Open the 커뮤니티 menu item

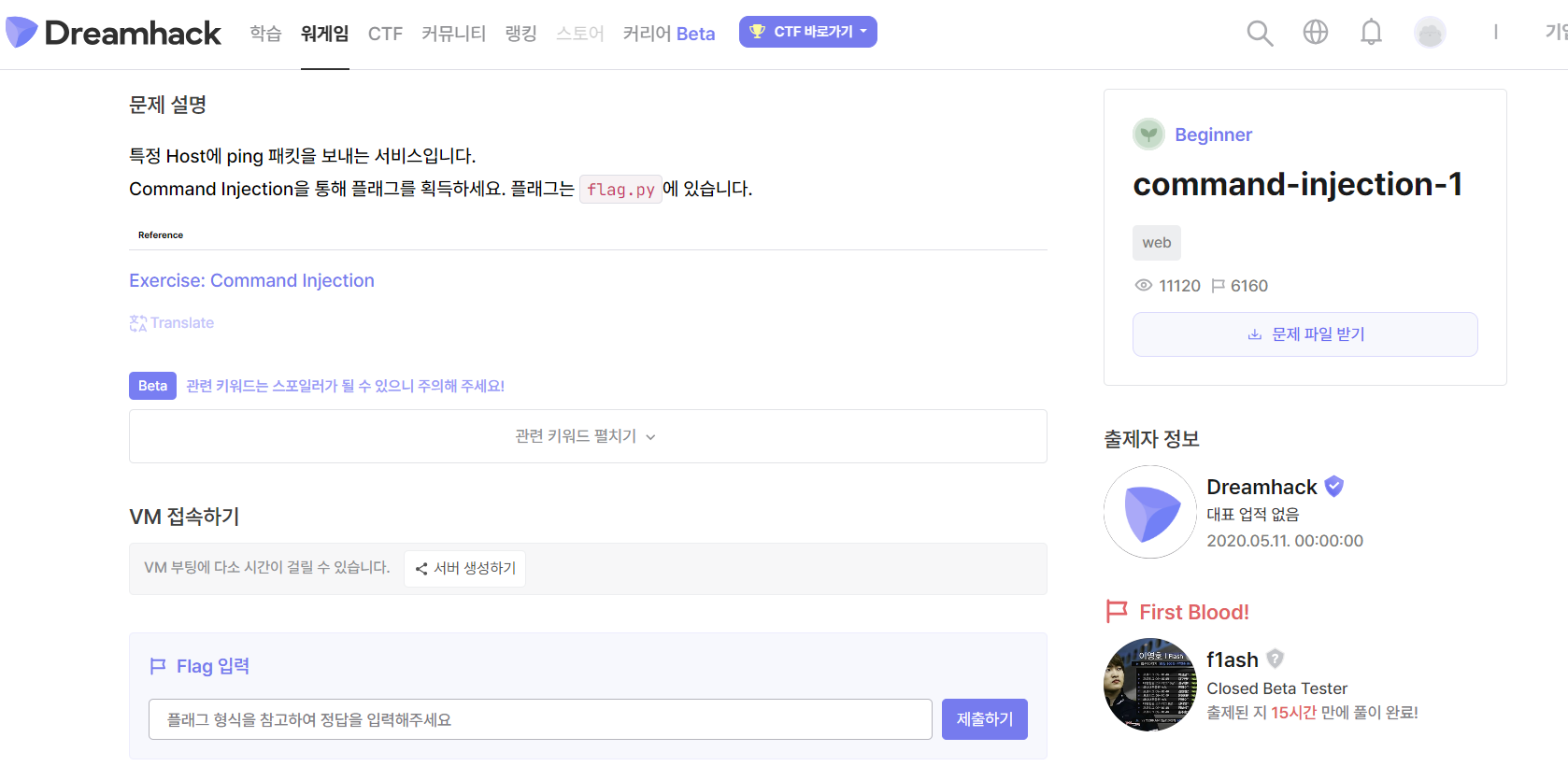click(x=452, y=33)
